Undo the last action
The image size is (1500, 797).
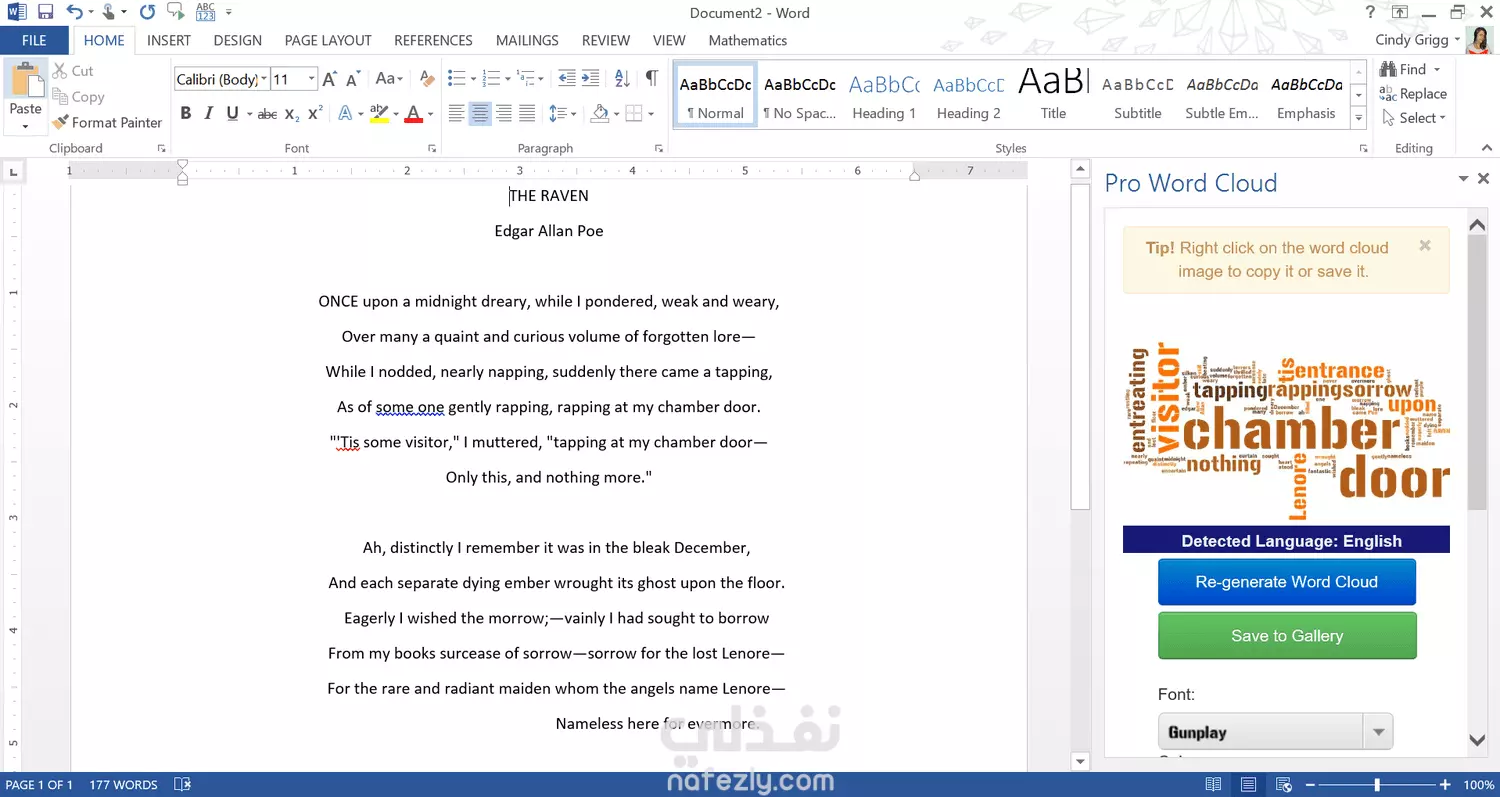[x=75, y=13]
